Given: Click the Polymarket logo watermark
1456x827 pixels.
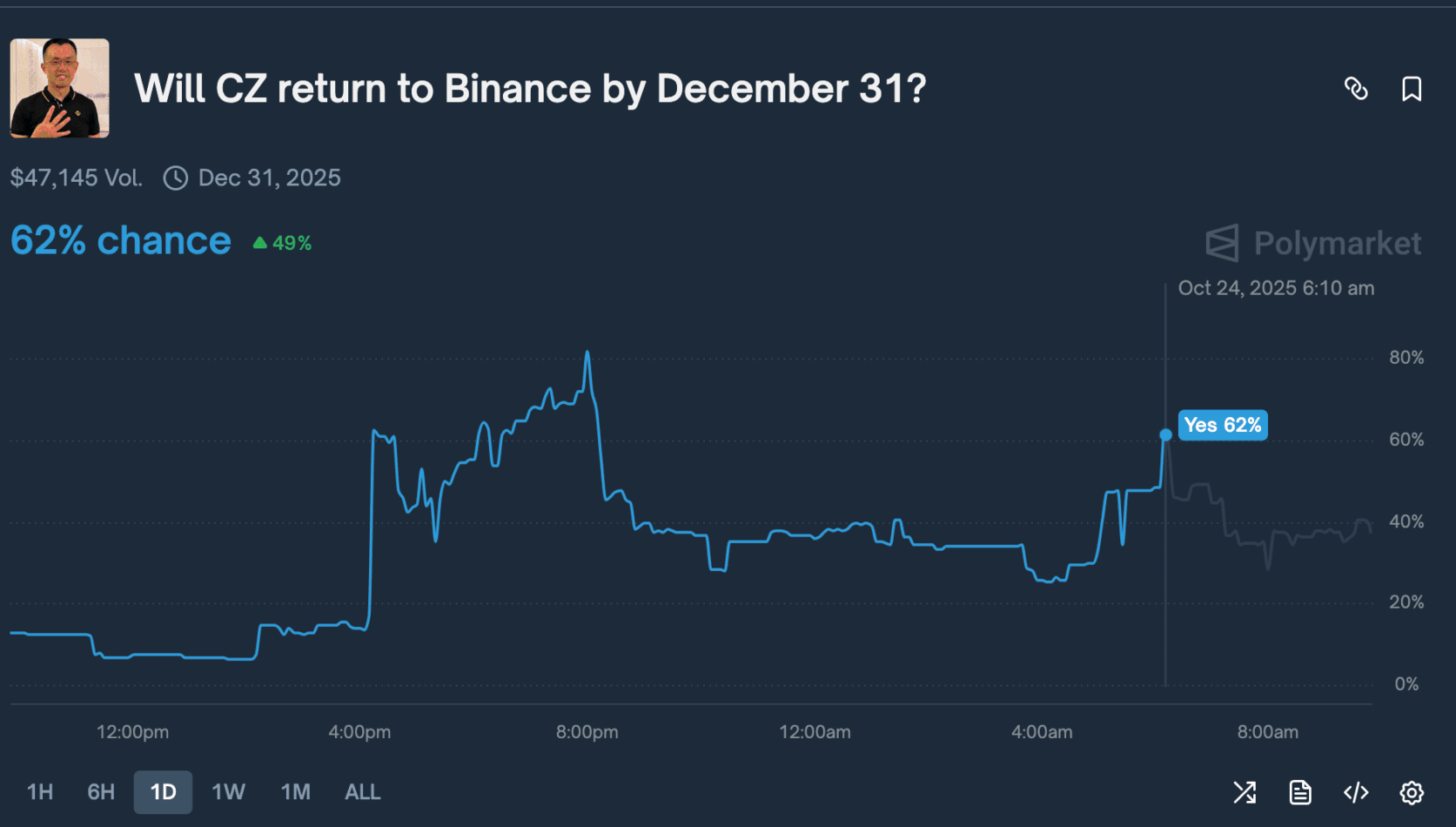Looking at the screenshot, I should [1313, 244].
